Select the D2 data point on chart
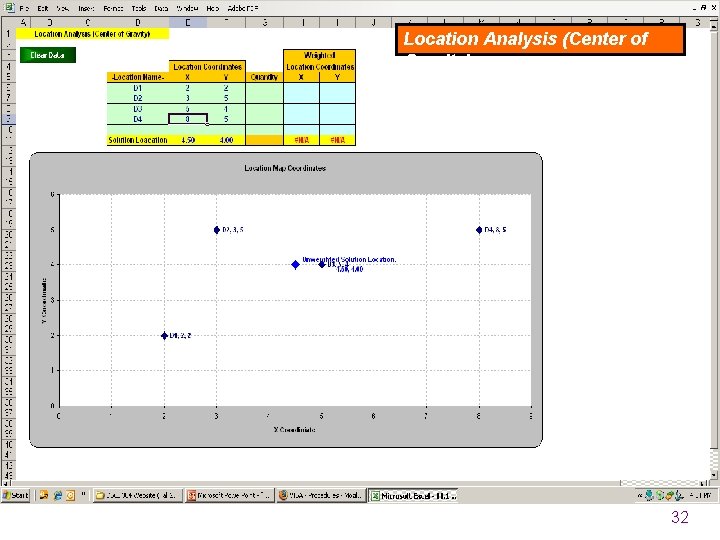The width and height of the screenshot is (720, 540). (x=217, y=230)
